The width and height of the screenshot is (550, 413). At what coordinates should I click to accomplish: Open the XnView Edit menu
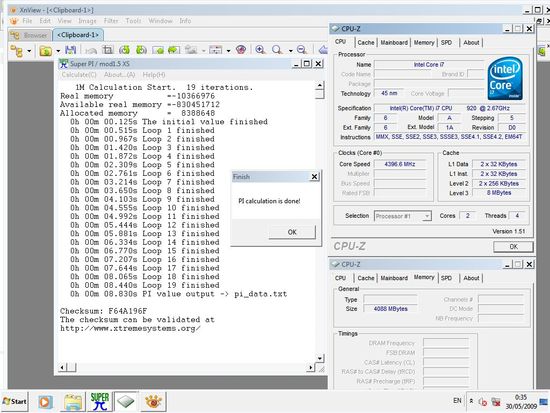tap(45, 21)
